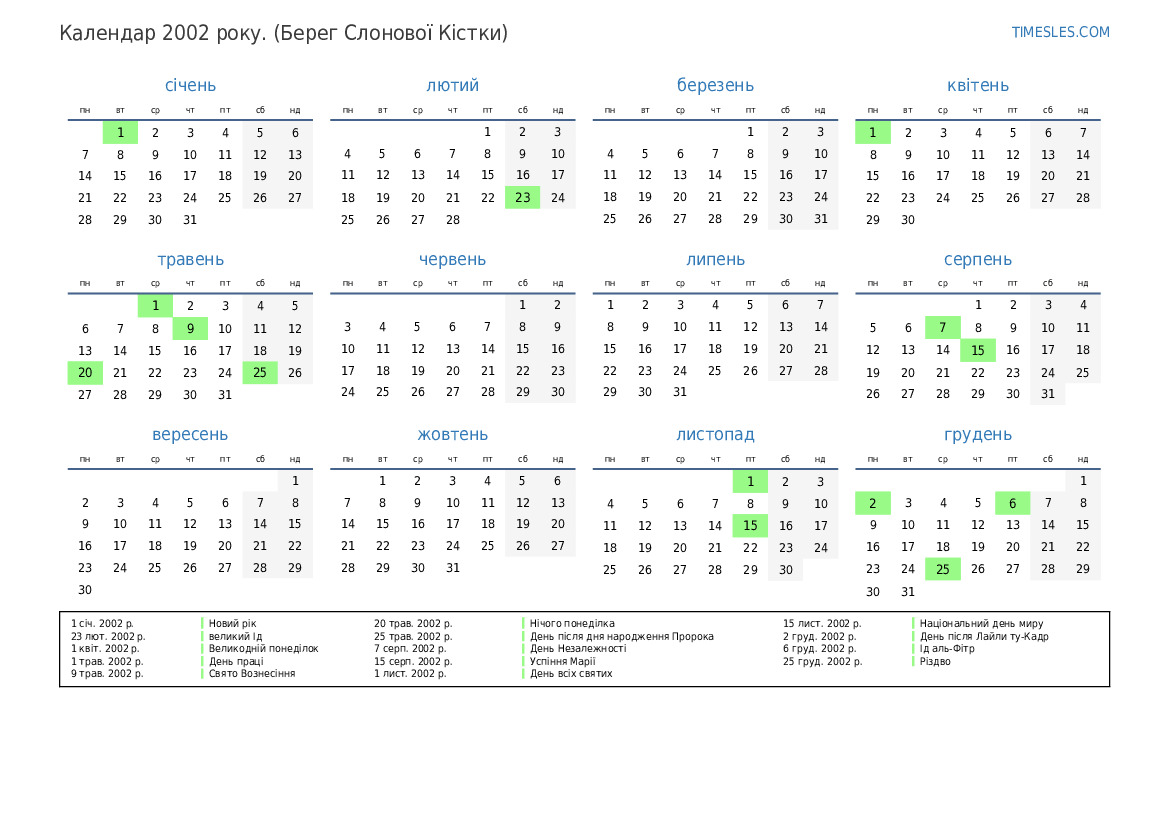
Task: Click highlighted day 23 in лютий
Action: (x=522, y=197)
